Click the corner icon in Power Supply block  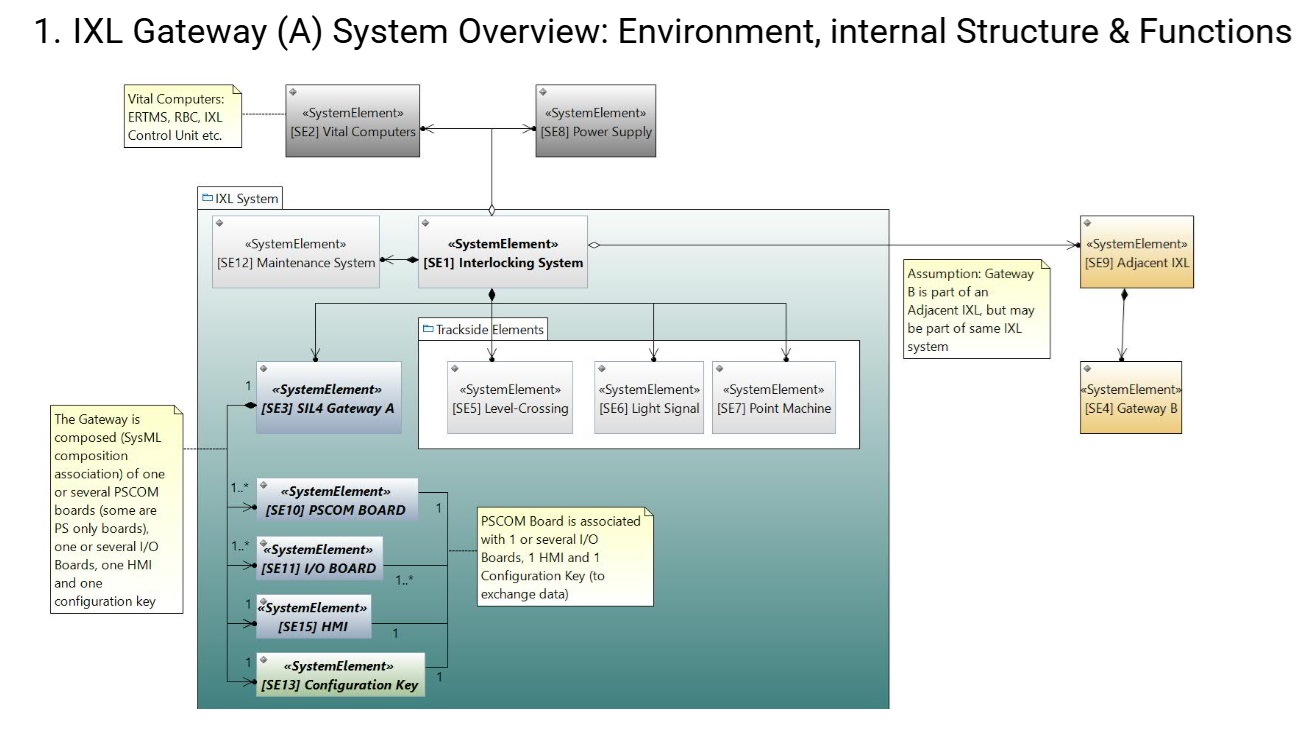point(544,92)
